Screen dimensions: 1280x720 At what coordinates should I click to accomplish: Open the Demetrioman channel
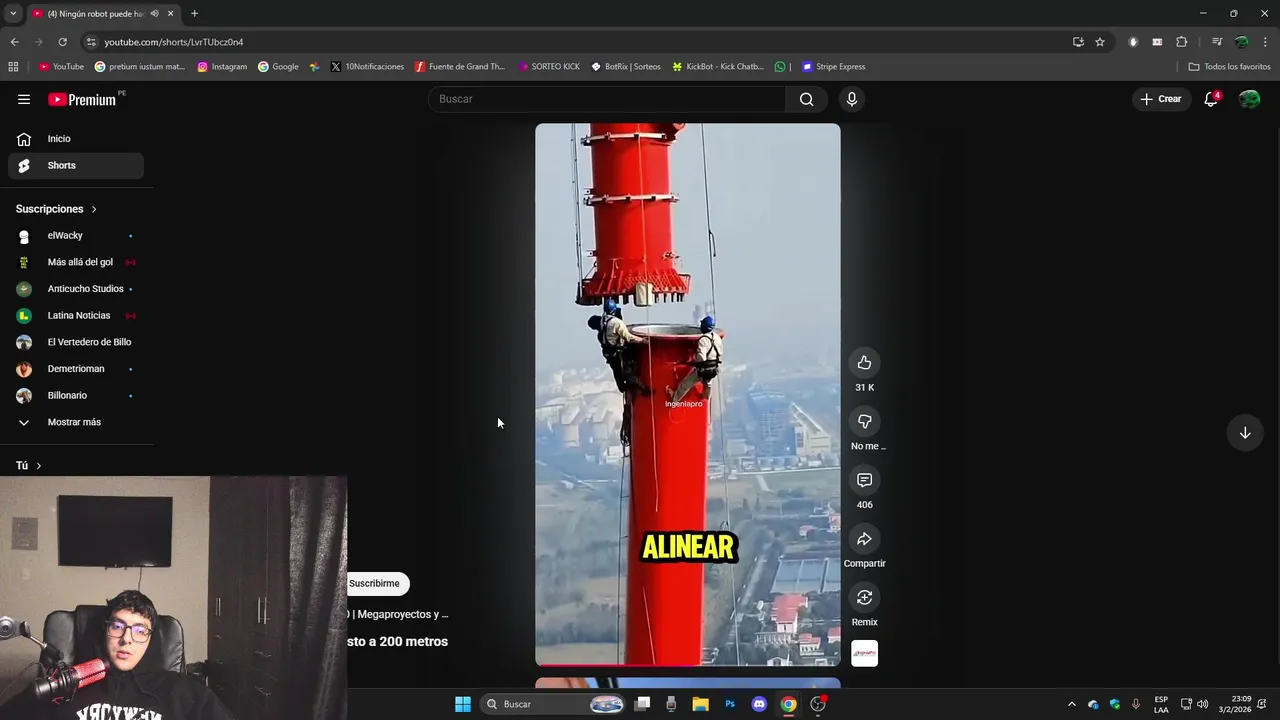point(76,369)
